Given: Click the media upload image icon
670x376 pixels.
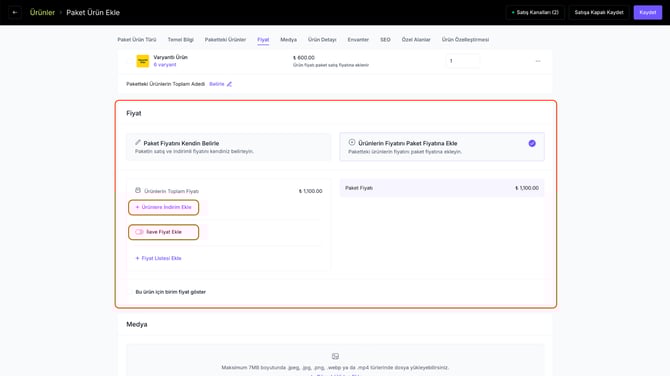Looking at the screenshot, I should [x=335, y=356].
